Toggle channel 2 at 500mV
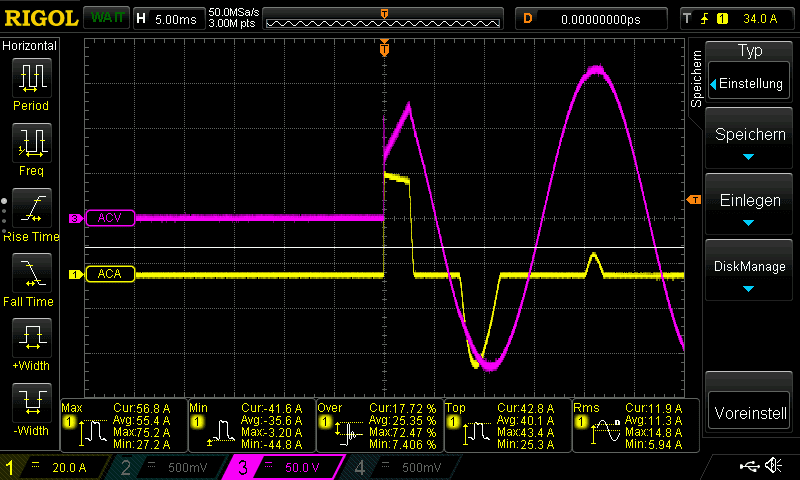800x480 pixels. click(x=166, y=467)
